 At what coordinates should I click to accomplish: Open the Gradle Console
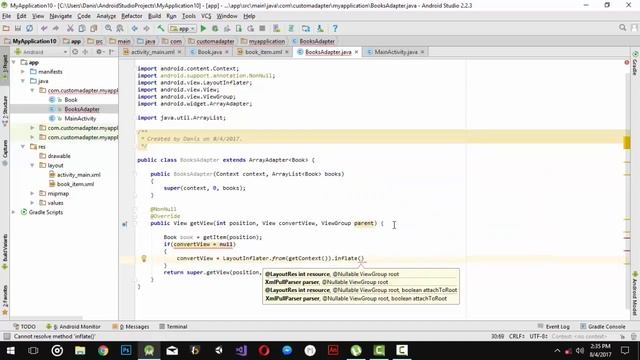tap(603, 327)
